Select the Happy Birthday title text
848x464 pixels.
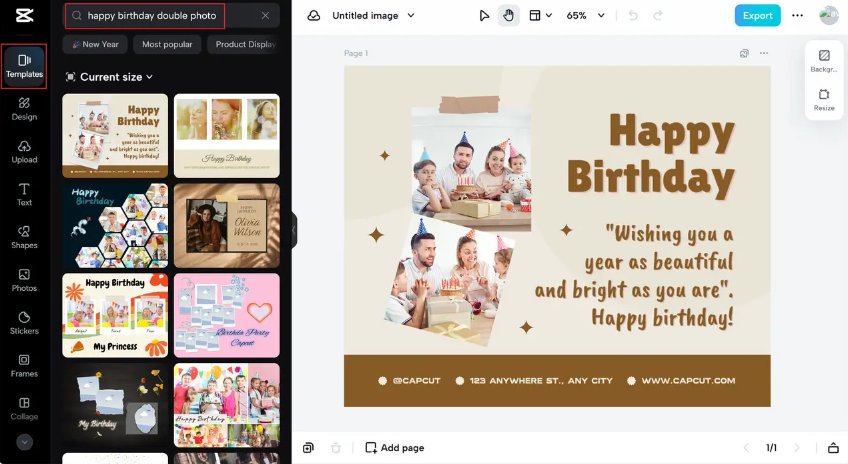click(x=651, y=154)
